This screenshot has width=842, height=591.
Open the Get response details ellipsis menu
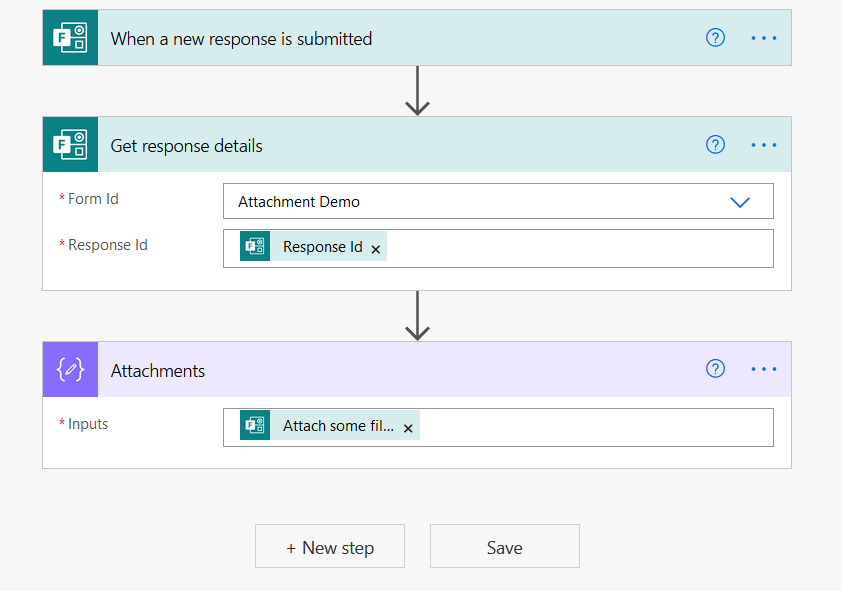click(764, 144)
